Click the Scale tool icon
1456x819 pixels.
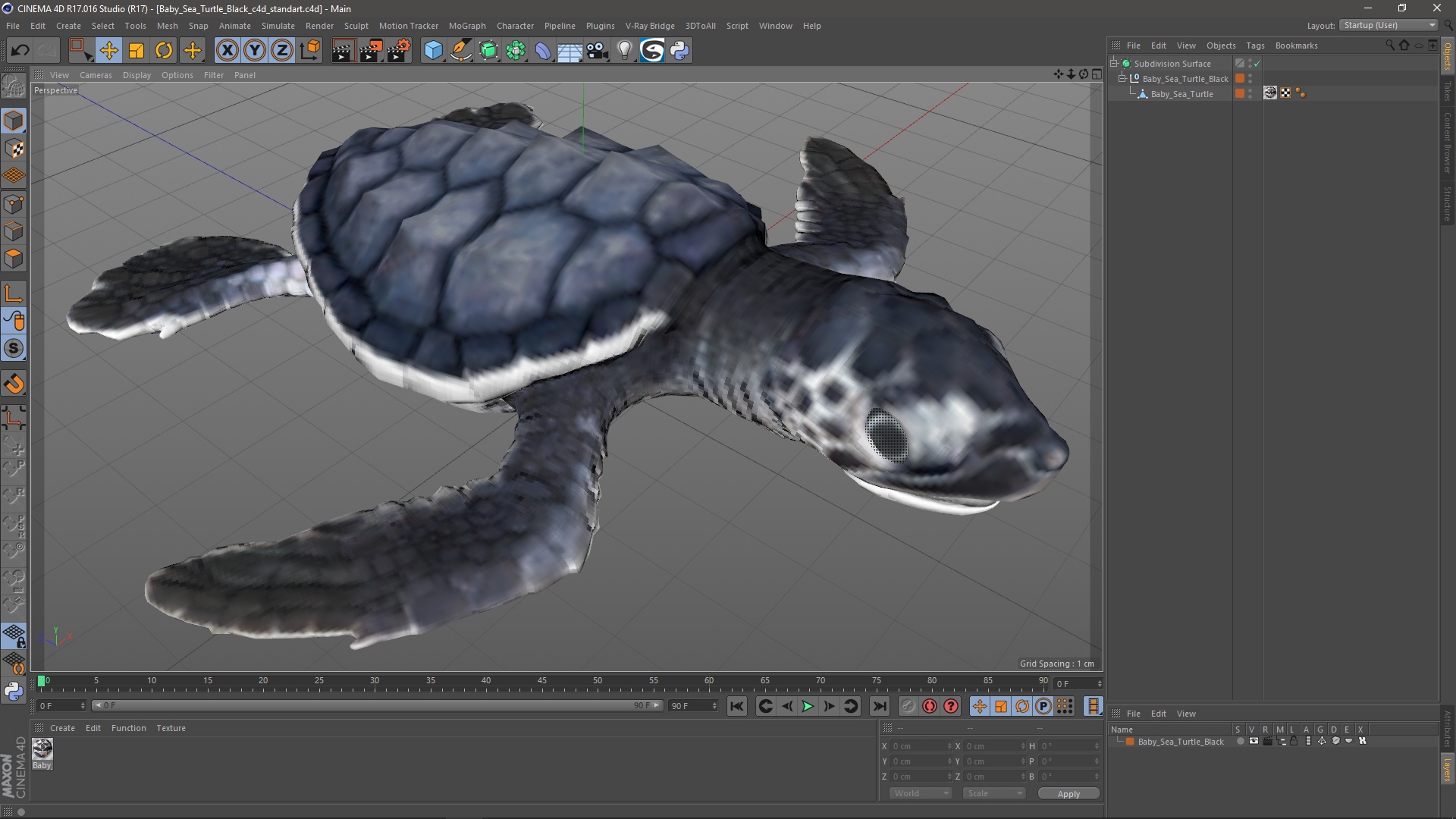pos(136,51)
